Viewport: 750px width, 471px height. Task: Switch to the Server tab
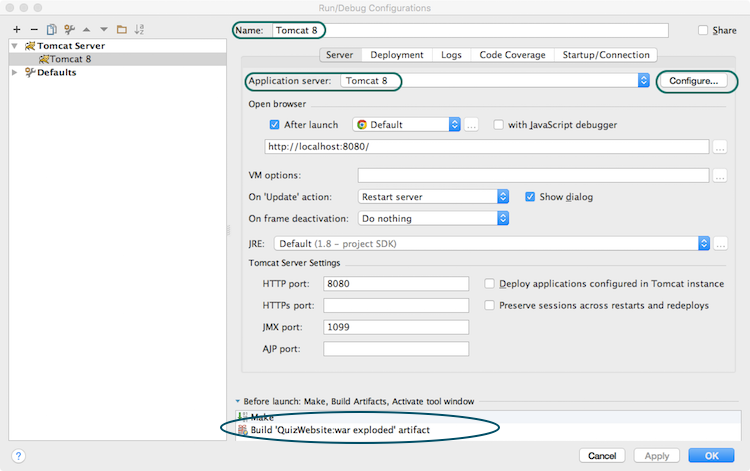[x=340, y=55]
